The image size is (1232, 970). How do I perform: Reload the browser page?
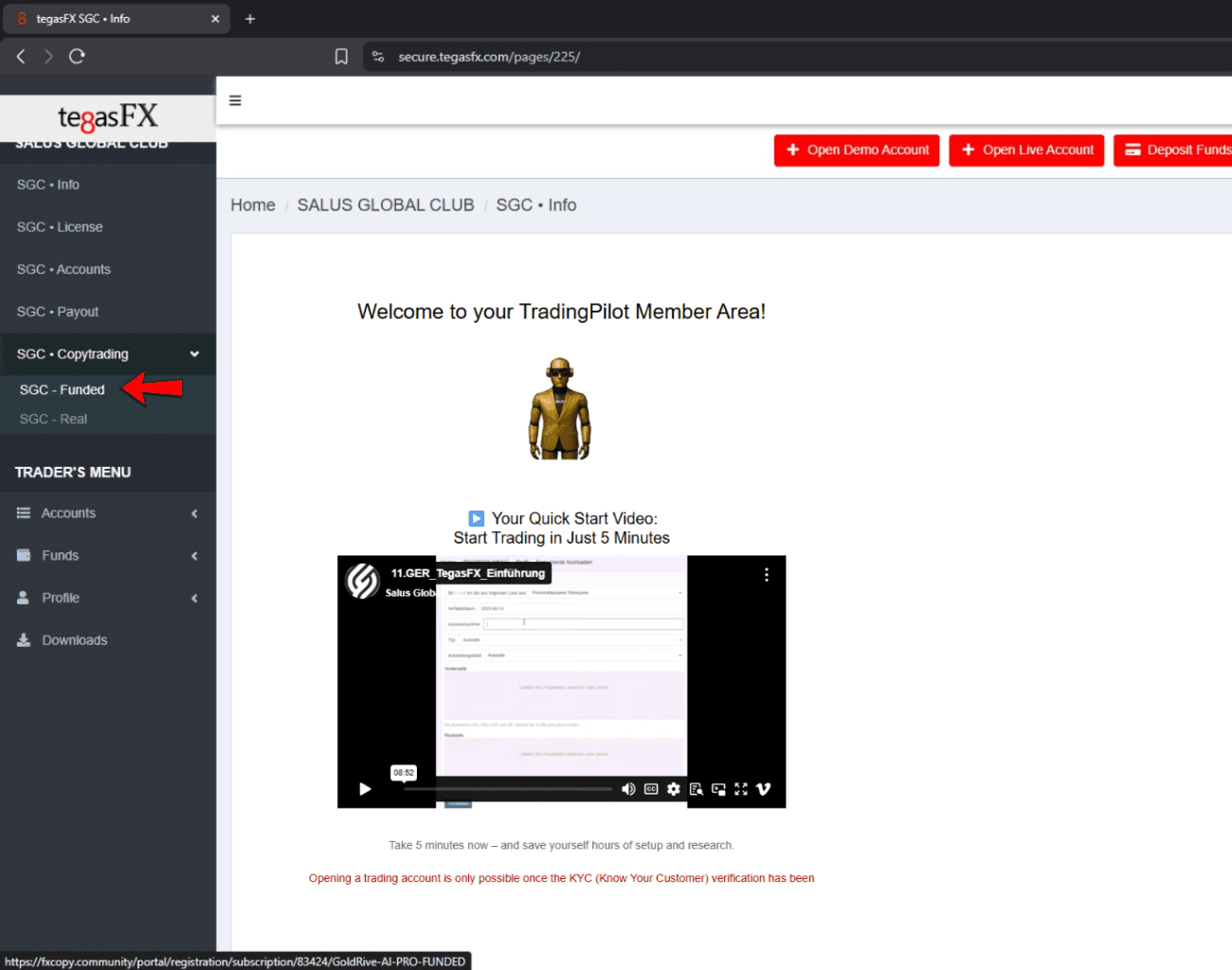point(77,56)
